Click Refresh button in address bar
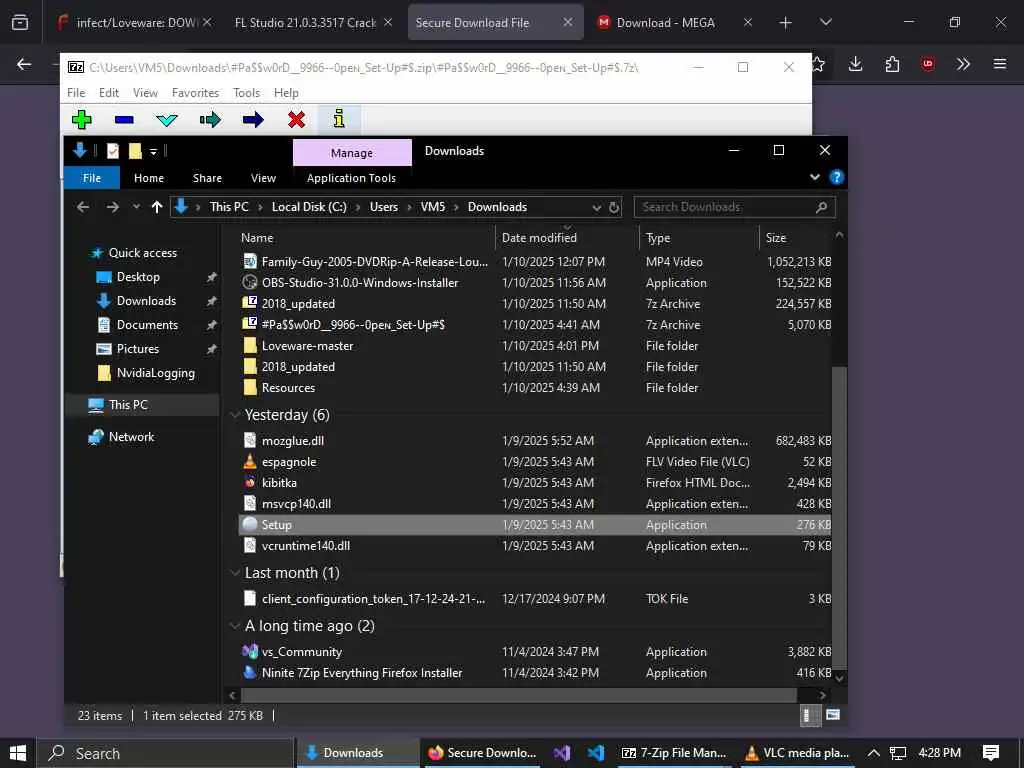This screenshot has width=1024, height=768. [x=614, y=208]
